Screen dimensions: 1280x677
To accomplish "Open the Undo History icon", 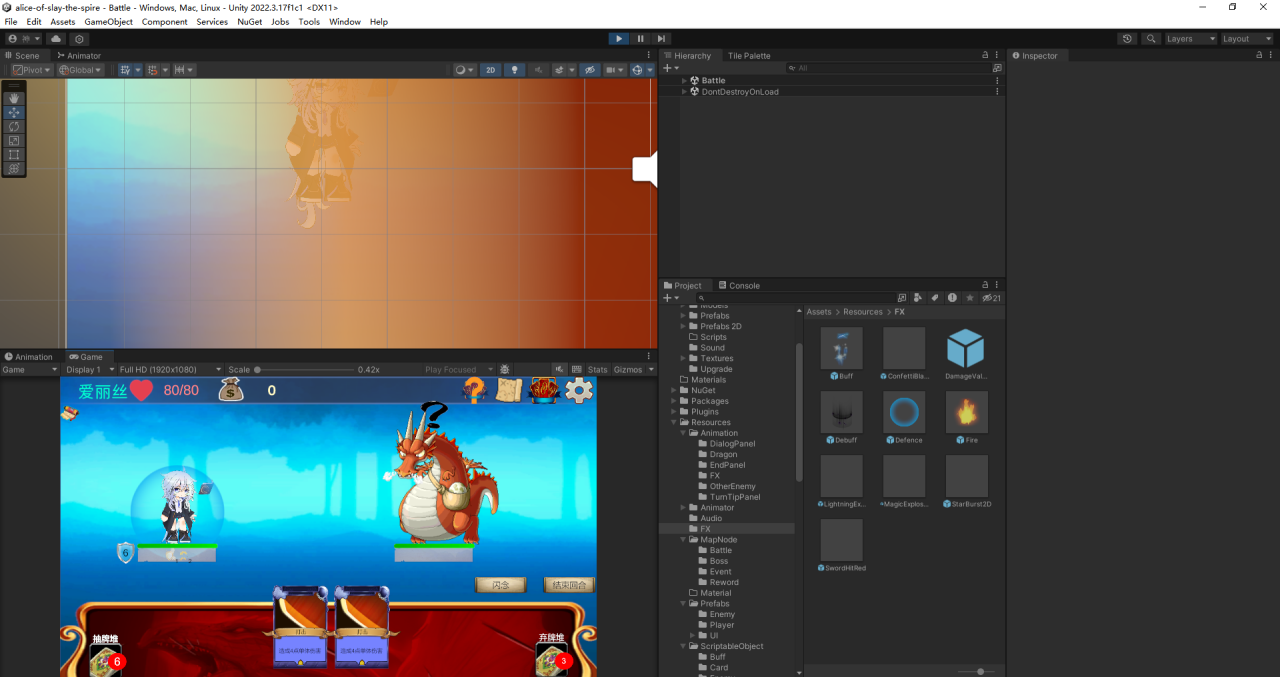I will pos(1127,39).
